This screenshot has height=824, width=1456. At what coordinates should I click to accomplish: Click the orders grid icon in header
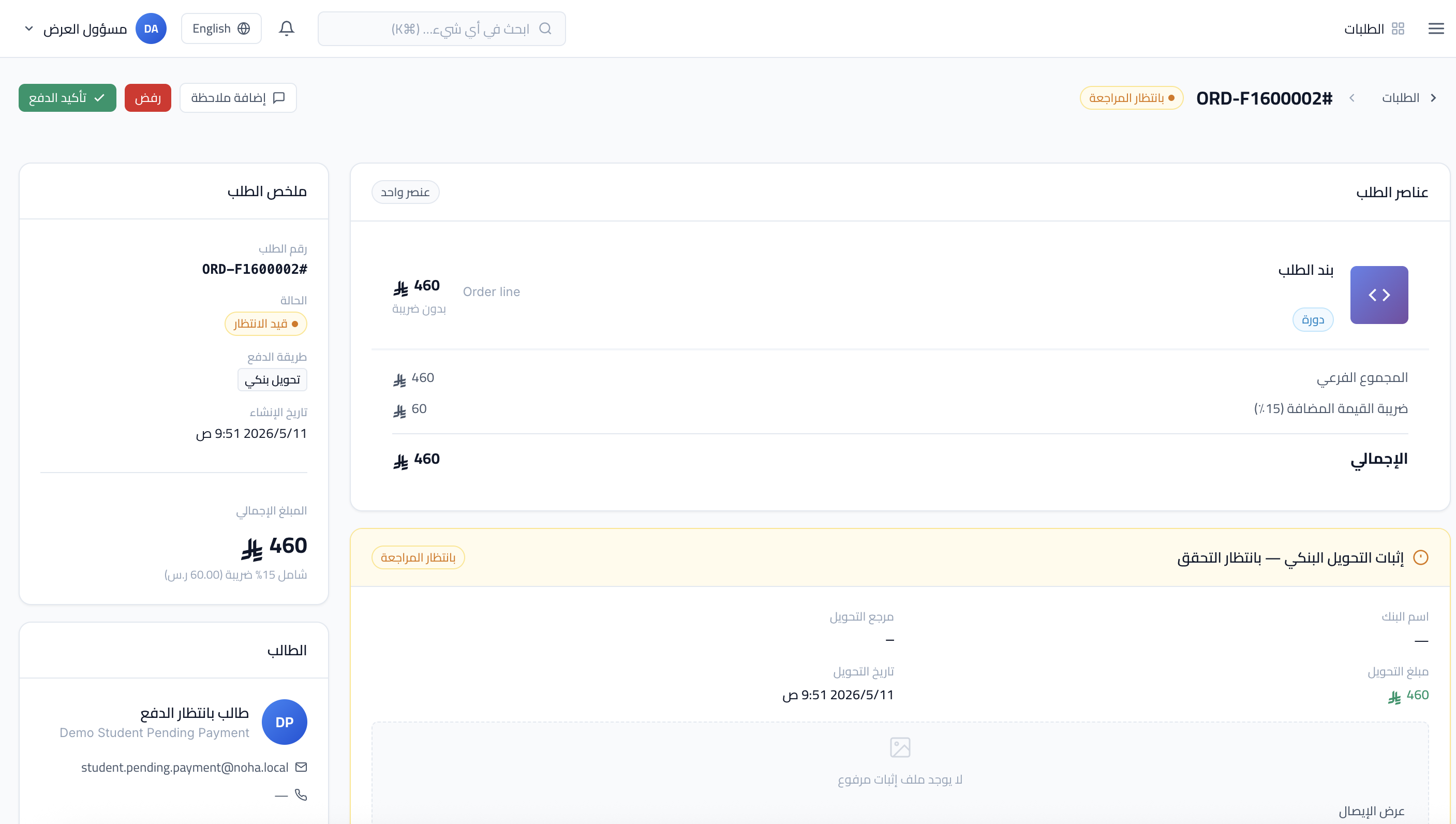[1398, 28]
